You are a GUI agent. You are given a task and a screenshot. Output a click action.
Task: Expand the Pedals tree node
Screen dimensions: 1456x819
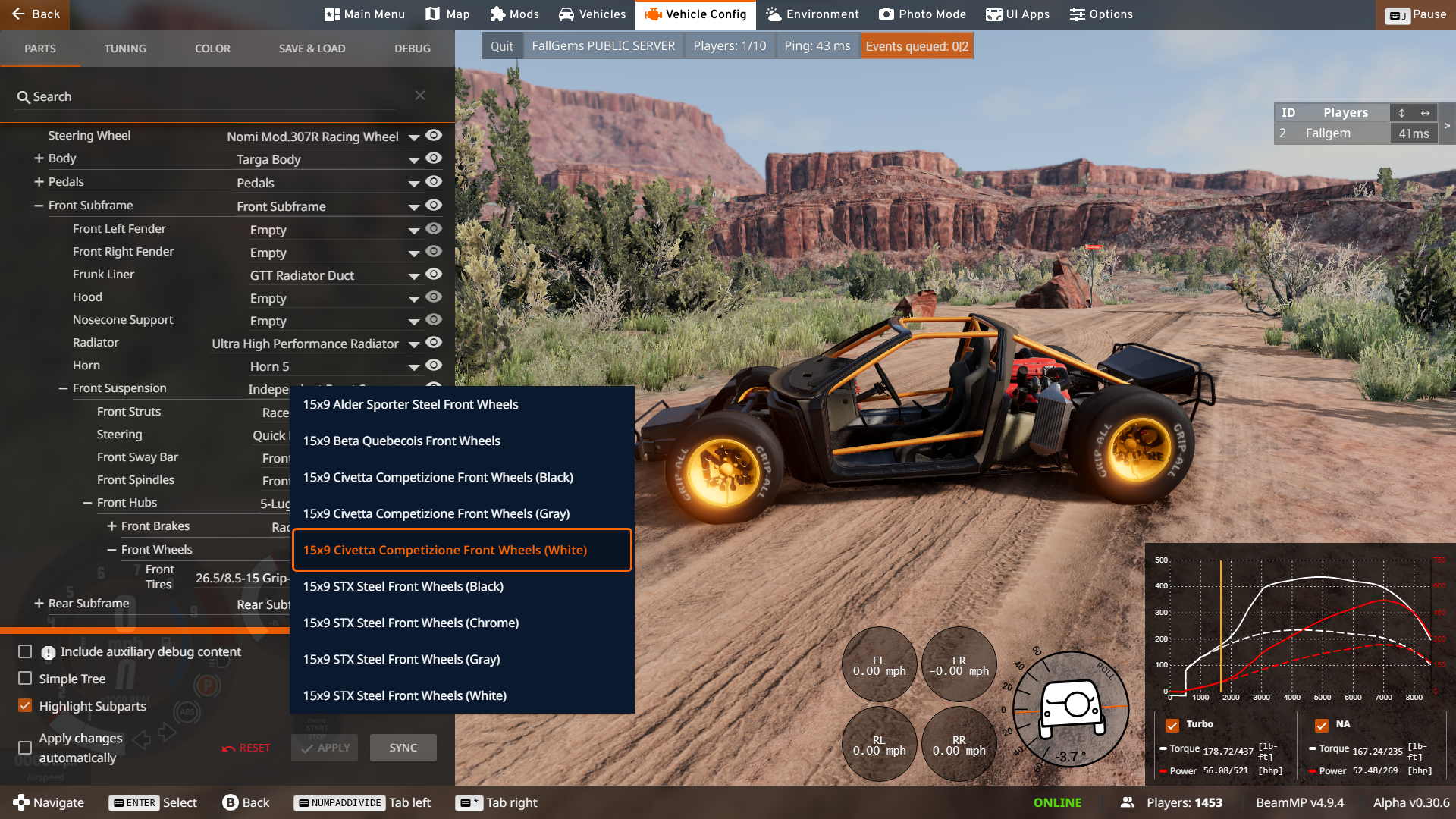point(39,181)
